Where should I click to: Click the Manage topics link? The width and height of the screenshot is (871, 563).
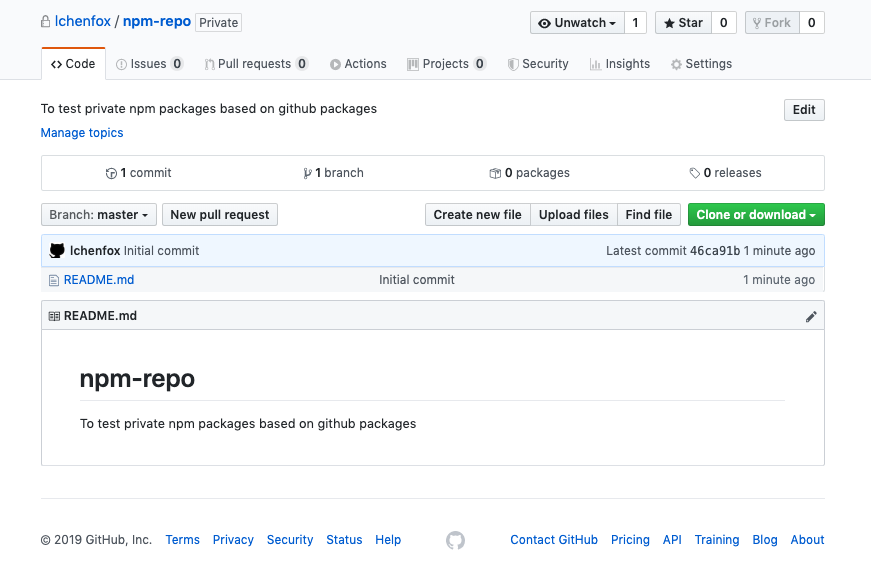tap(82, 133)
